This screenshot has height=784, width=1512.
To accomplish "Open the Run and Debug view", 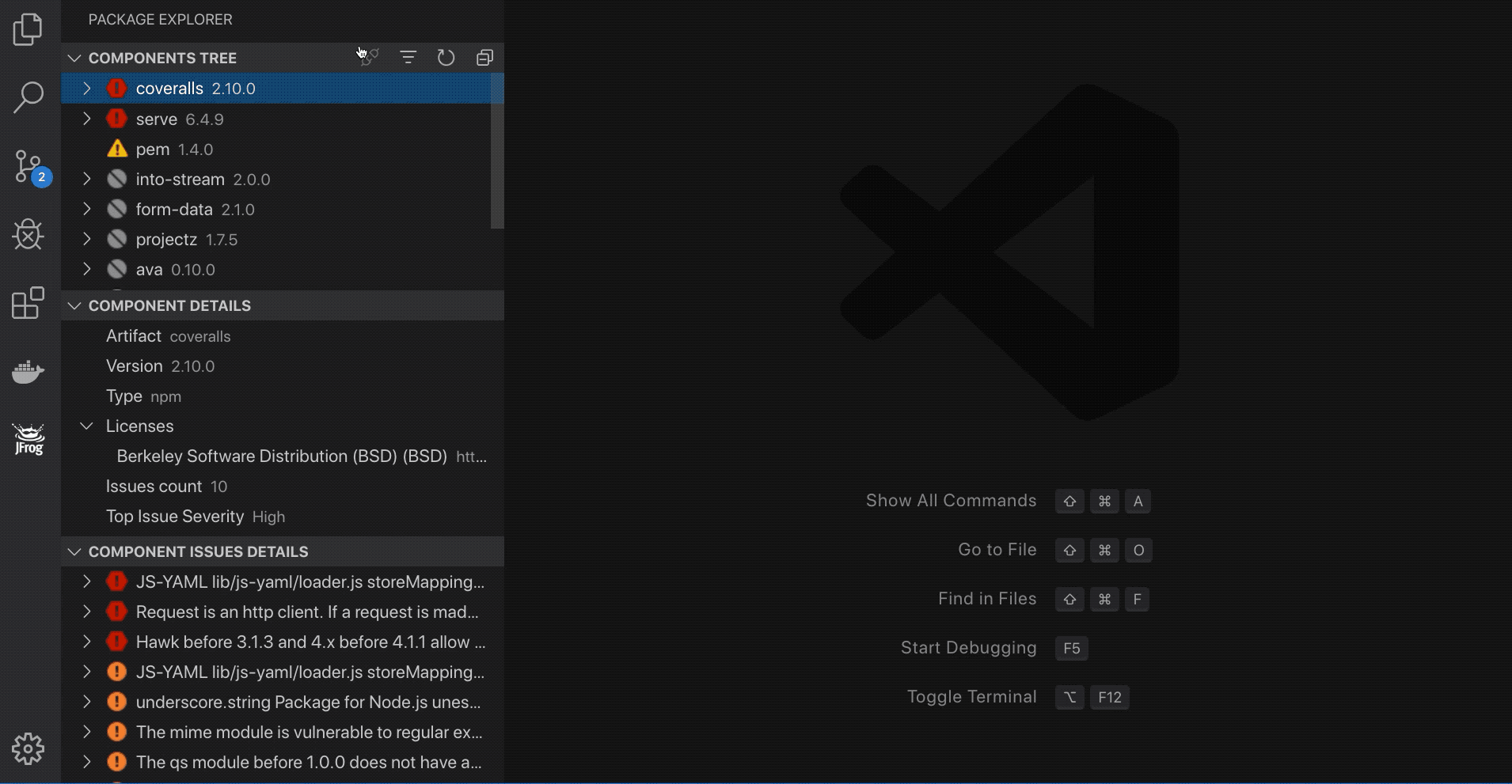I will [x=28, y=234].
